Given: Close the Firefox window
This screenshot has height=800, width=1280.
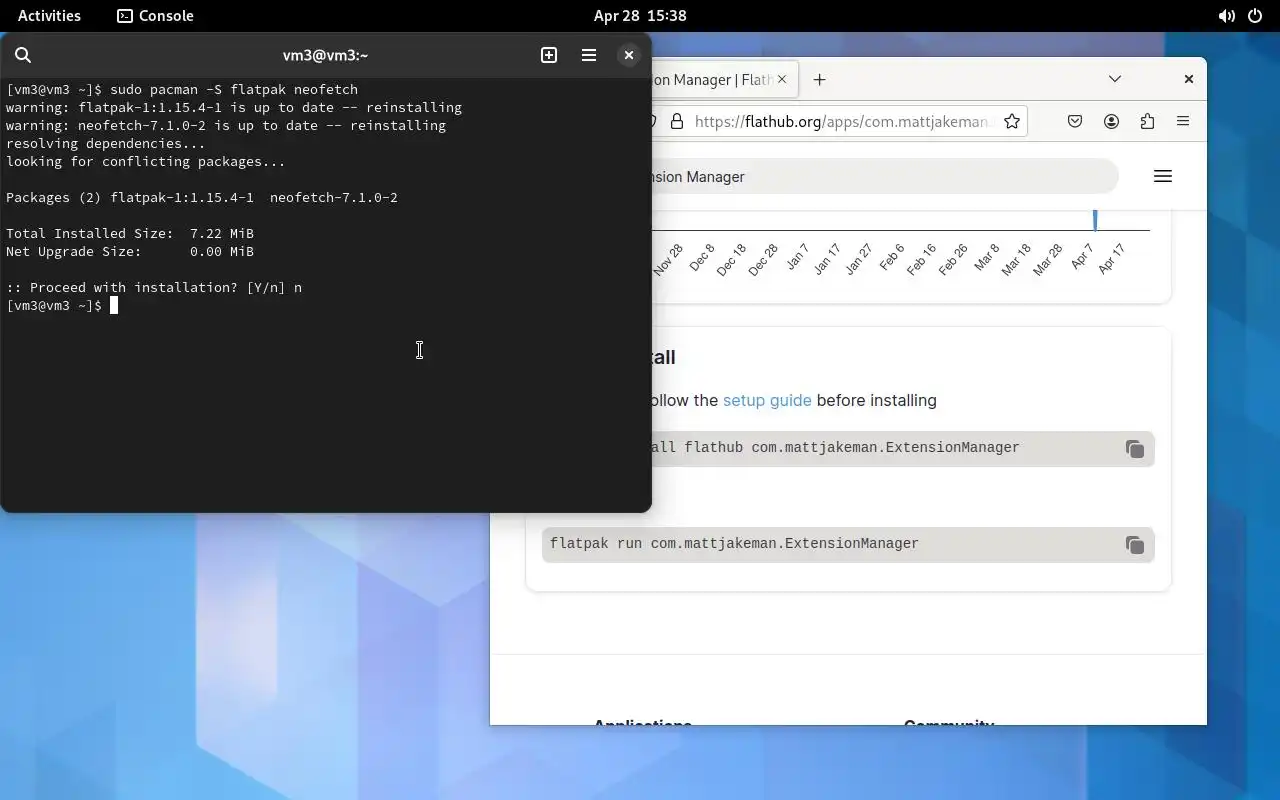Looking at the screenshot, I should click(1189, 79).
